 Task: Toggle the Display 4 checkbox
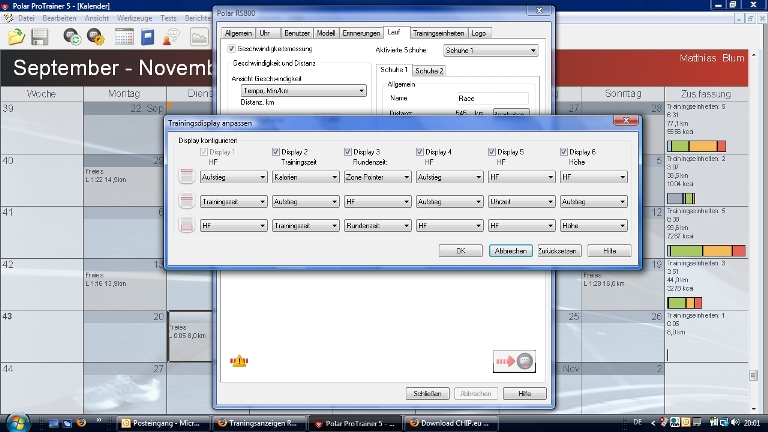click(x=420, y=152)
